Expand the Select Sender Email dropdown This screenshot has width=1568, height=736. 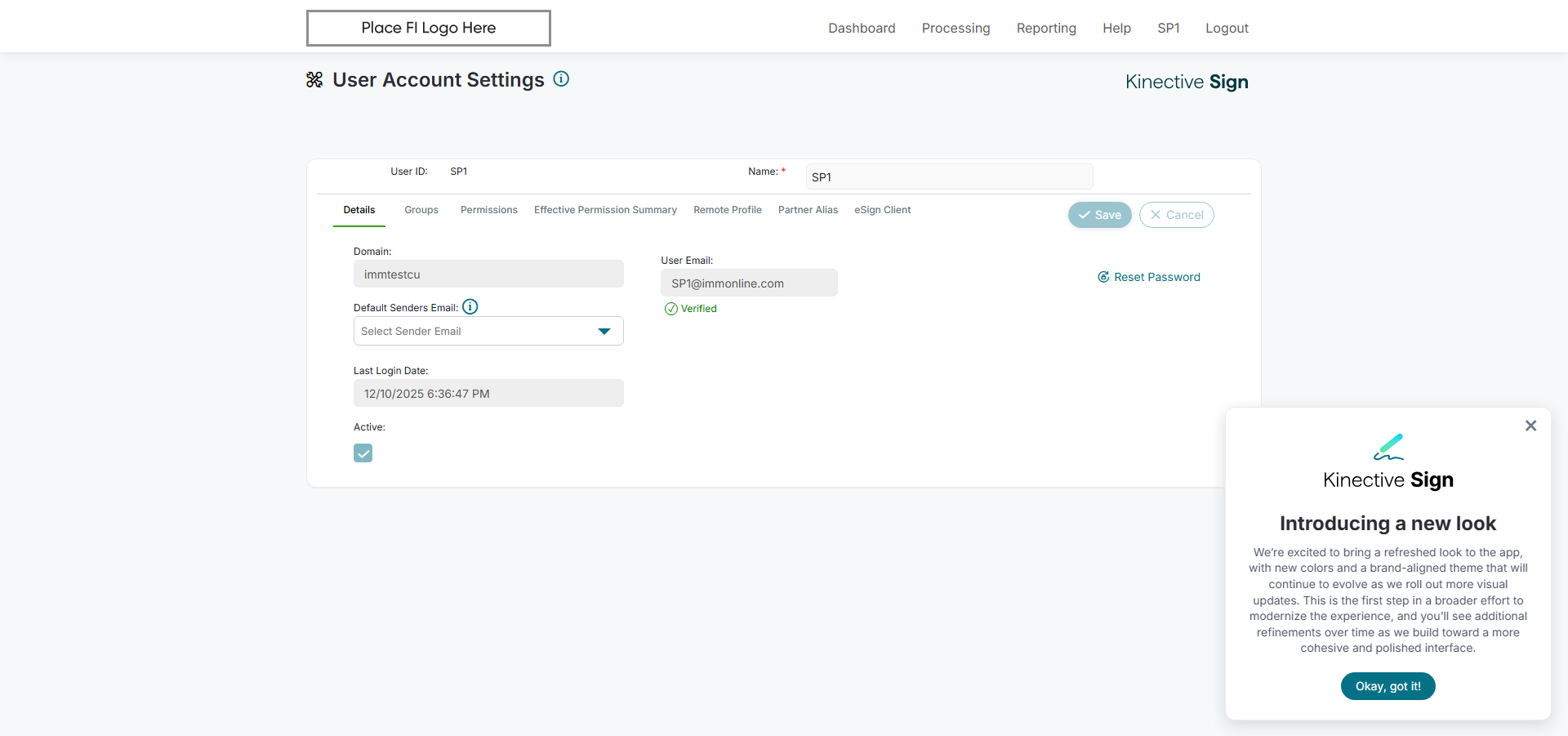pyautogui.click(x=488, y=331)
